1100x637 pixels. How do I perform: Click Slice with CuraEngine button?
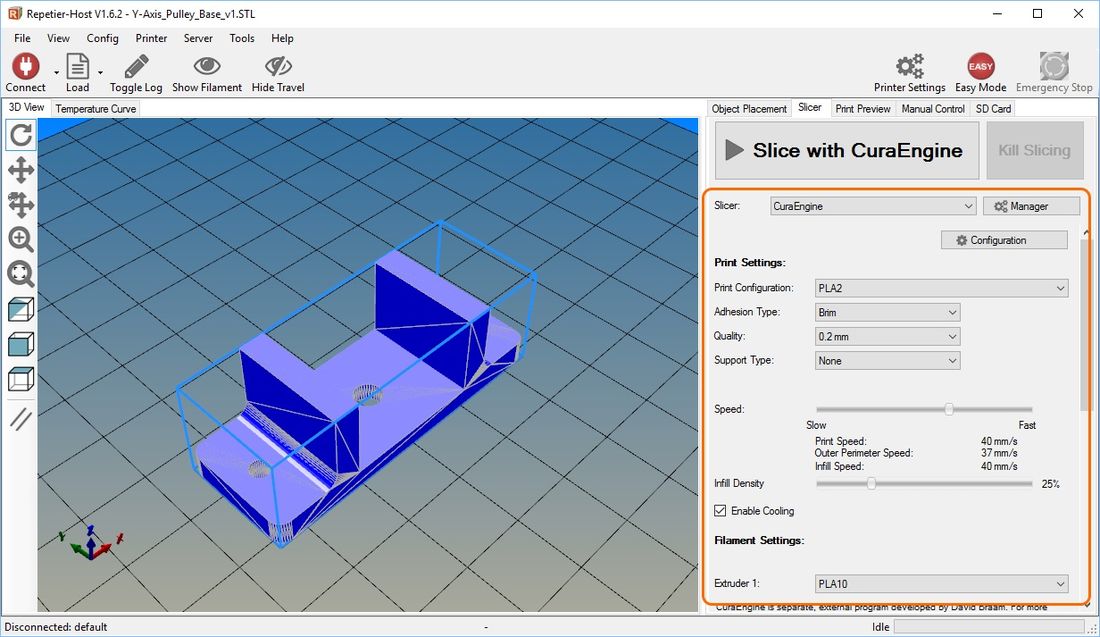(x=847, y=150)
